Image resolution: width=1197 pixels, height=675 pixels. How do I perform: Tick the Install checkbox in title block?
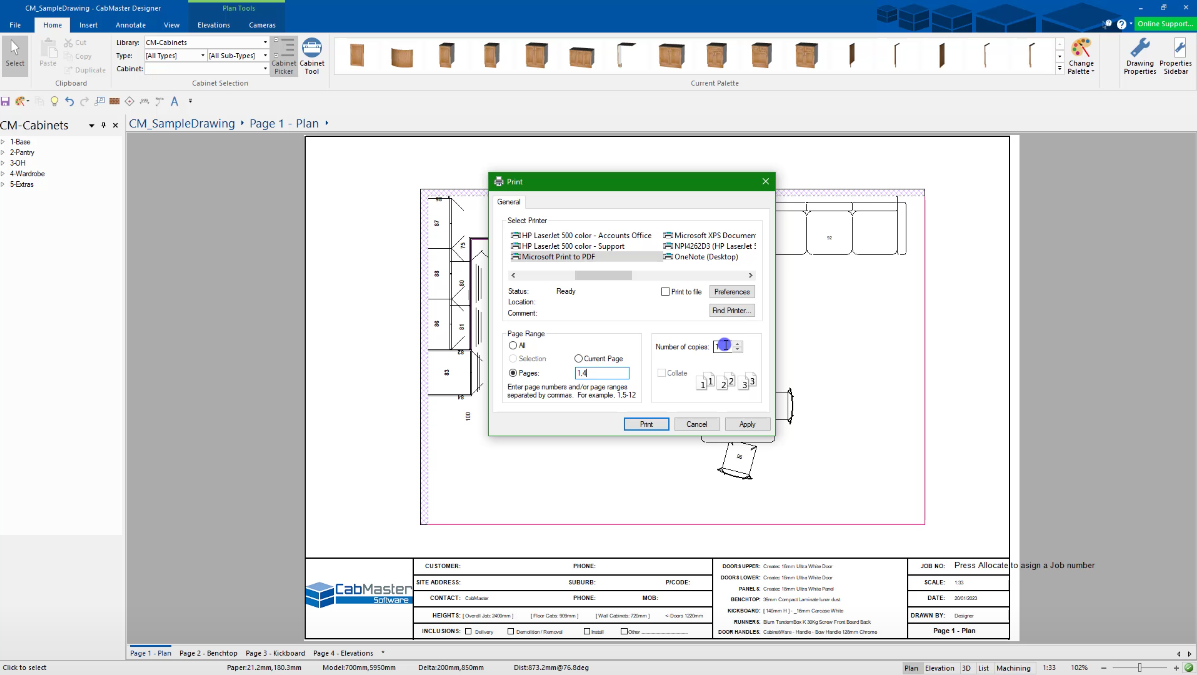point(586,631)
